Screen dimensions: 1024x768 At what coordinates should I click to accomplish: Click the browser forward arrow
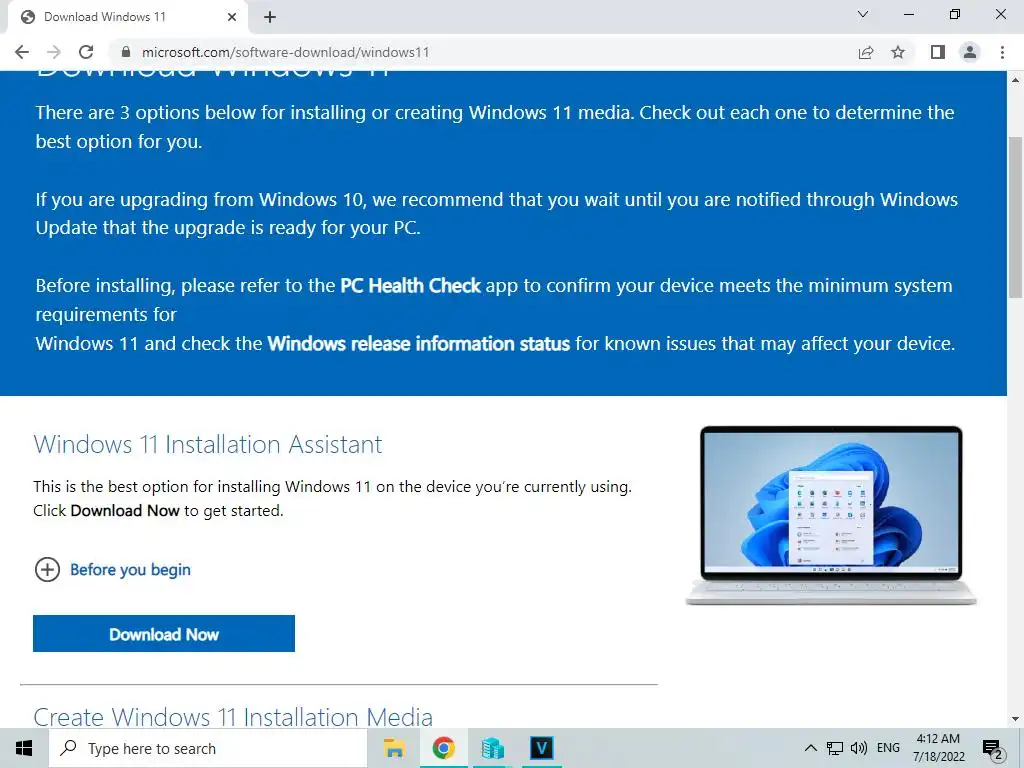(54, 52)
